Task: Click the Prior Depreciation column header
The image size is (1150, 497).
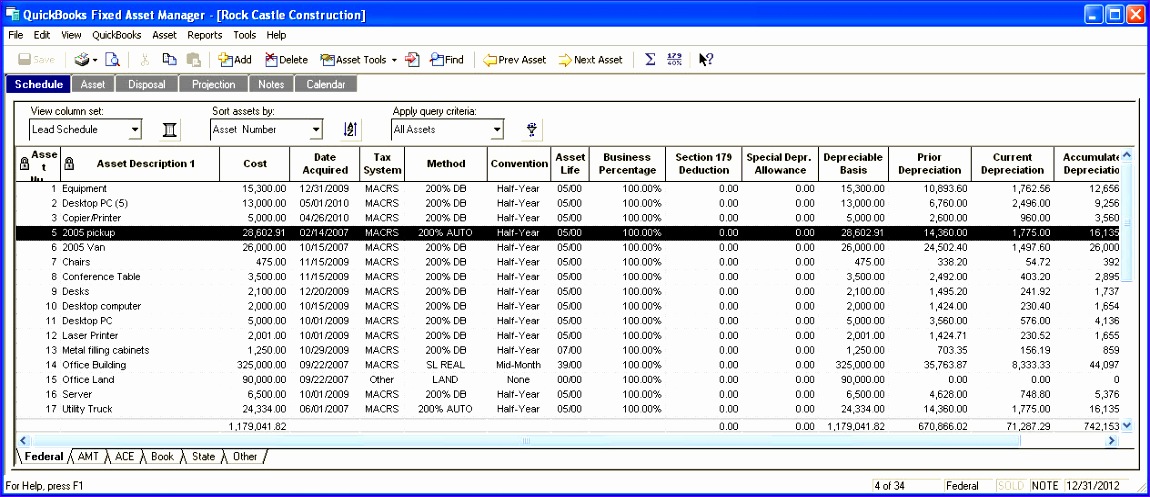Action: (x=931, y=164)
